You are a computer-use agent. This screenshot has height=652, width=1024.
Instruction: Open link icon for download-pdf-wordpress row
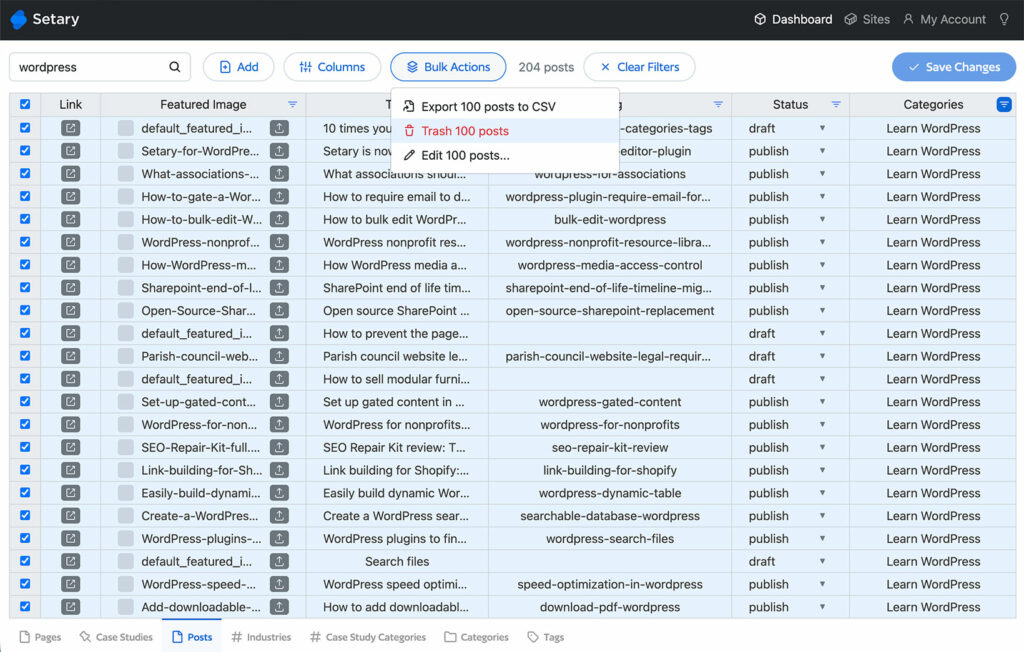[71, 607]
